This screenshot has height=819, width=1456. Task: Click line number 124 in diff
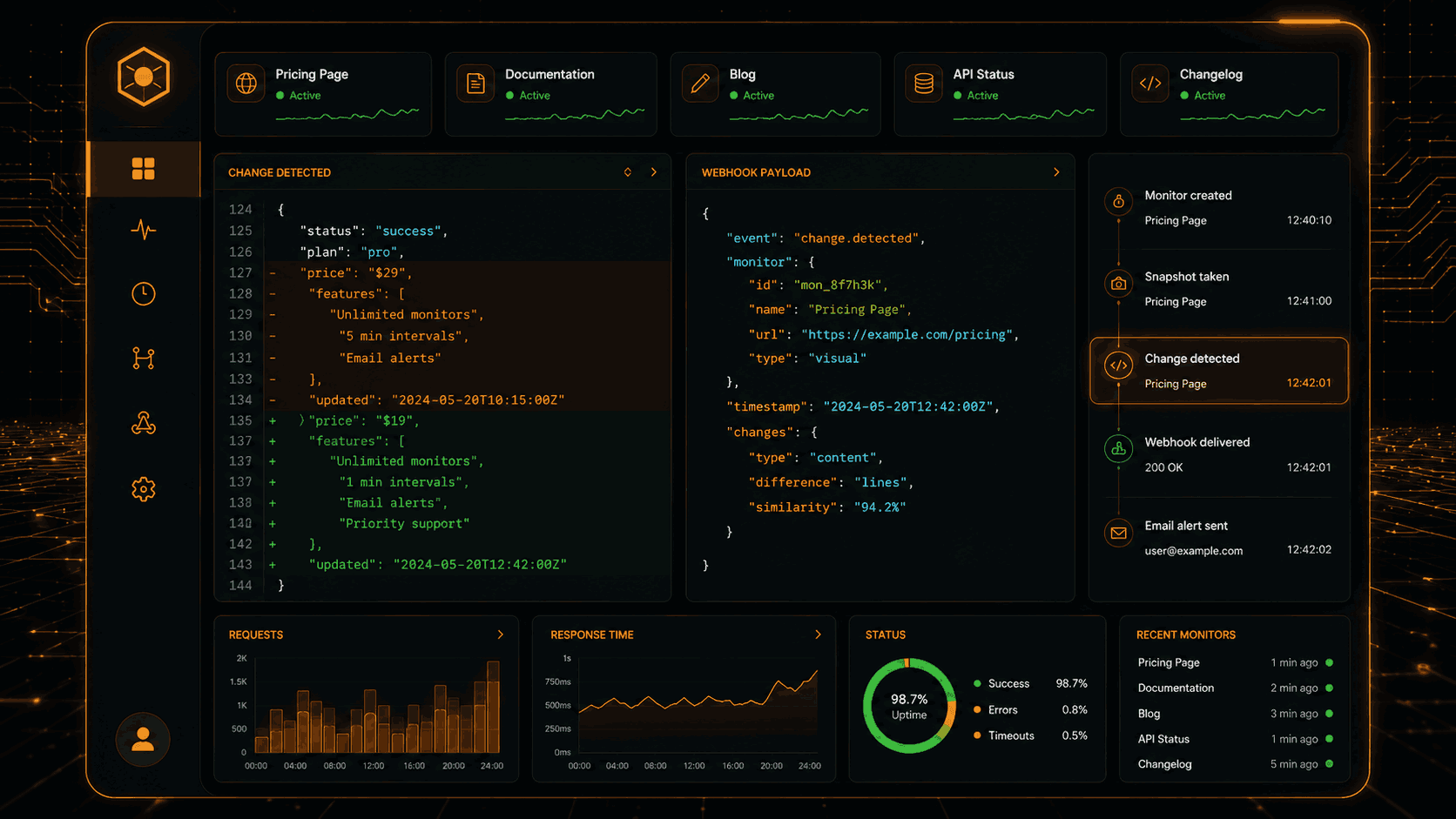(x=240, y=210)
